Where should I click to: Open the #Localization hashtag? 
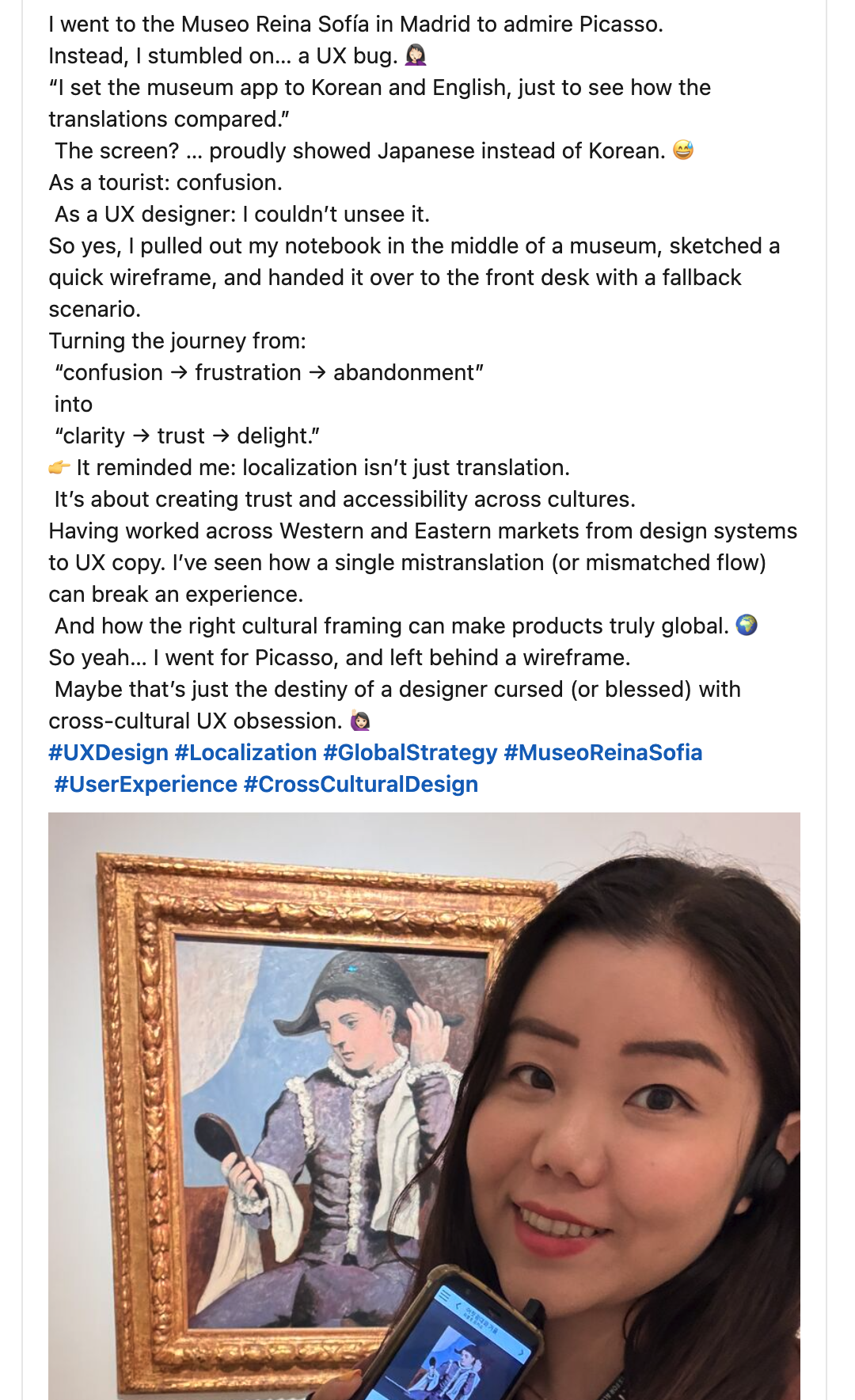pyautogui.click(x=245, y=752)
